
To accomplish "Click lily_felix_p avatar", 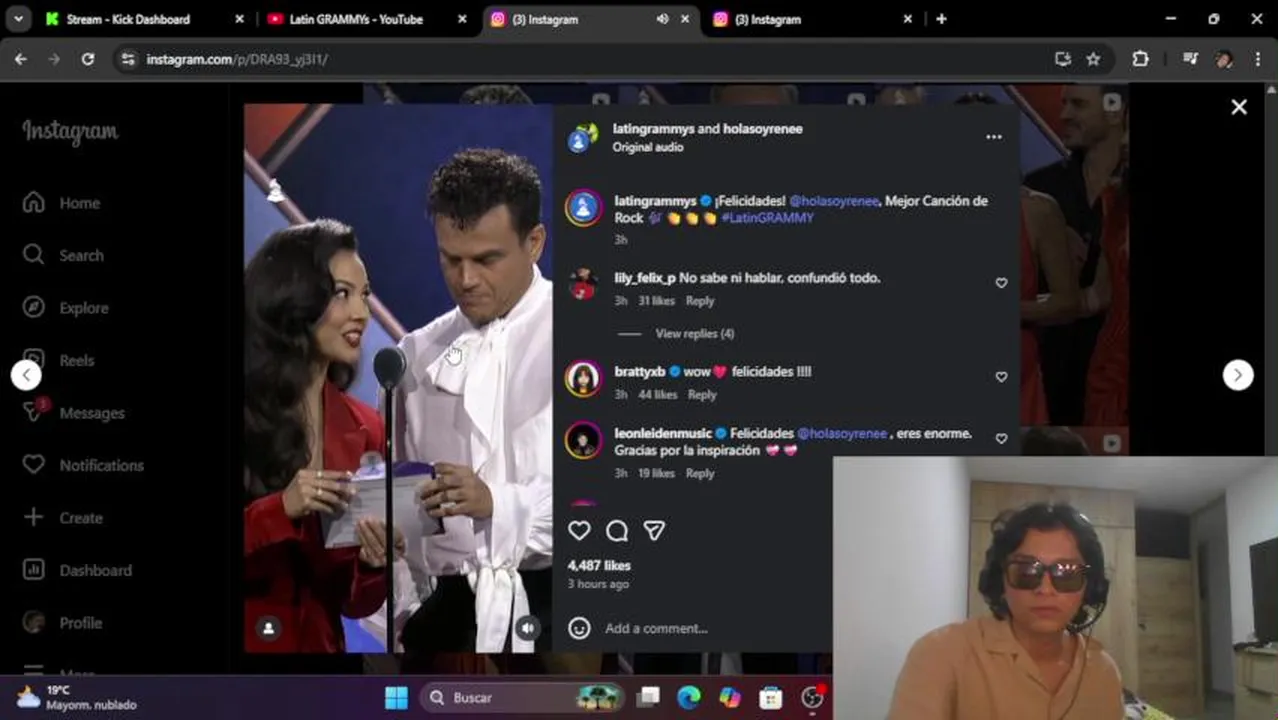I will (x=583, y=285).
